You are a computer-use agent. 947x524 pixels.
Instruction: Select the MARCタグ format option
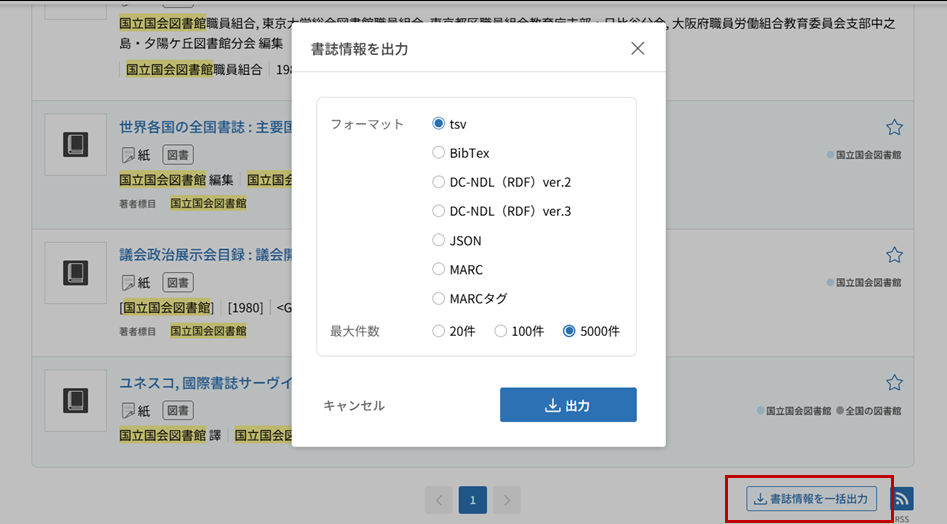click(438, 298)
